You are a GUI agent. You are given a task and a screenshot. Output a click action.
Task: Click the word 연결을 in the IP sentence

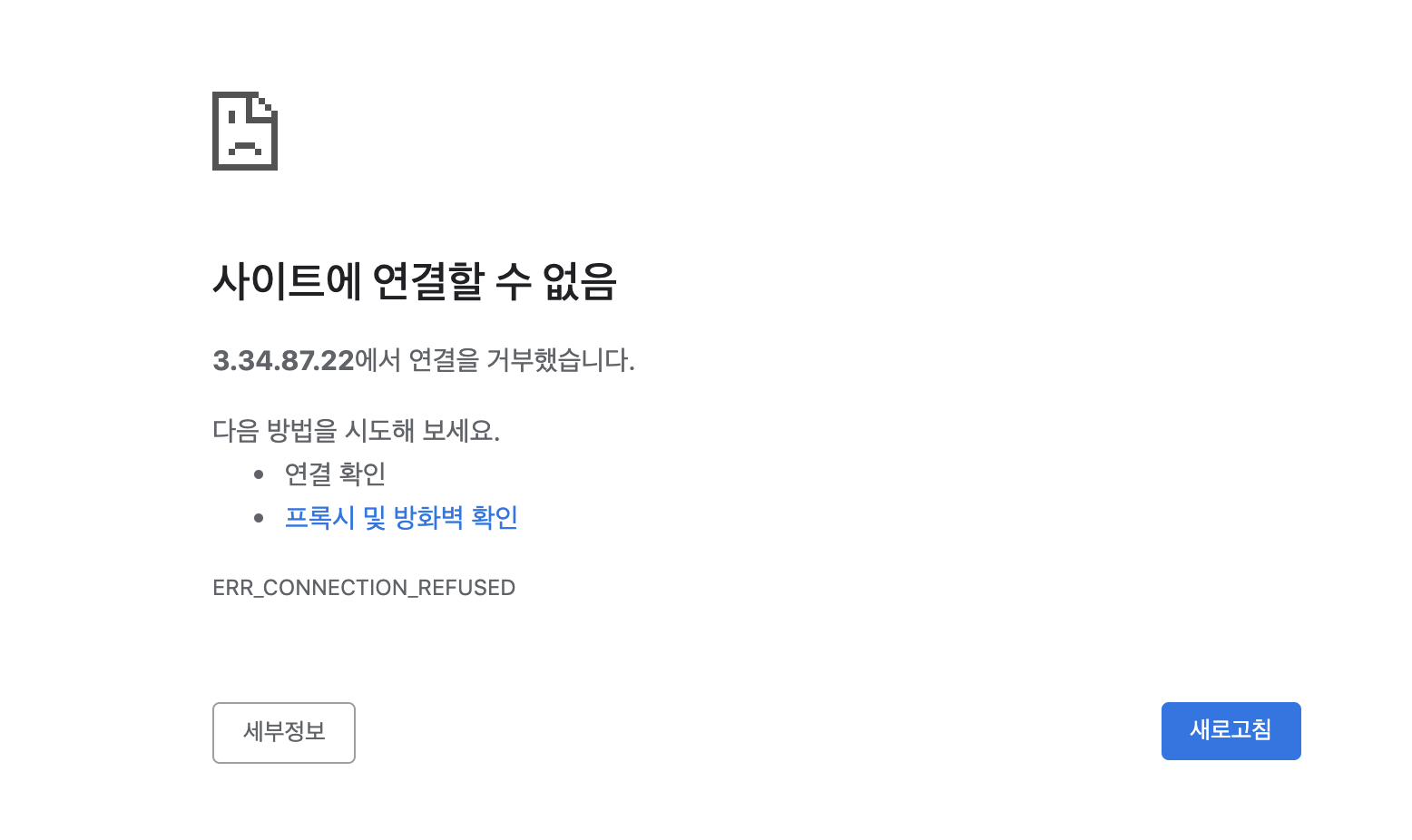point(444,360)
